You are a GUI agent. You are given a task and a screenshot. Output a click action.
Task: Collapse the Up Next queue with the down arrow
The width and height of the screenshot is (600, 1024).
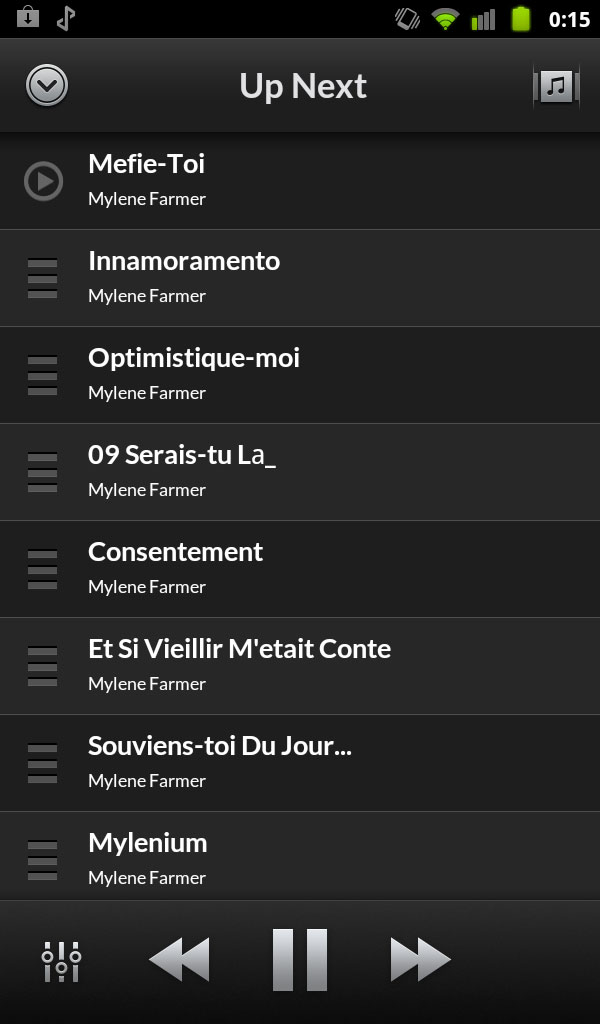pyautogui.click(x=47, y=87)
